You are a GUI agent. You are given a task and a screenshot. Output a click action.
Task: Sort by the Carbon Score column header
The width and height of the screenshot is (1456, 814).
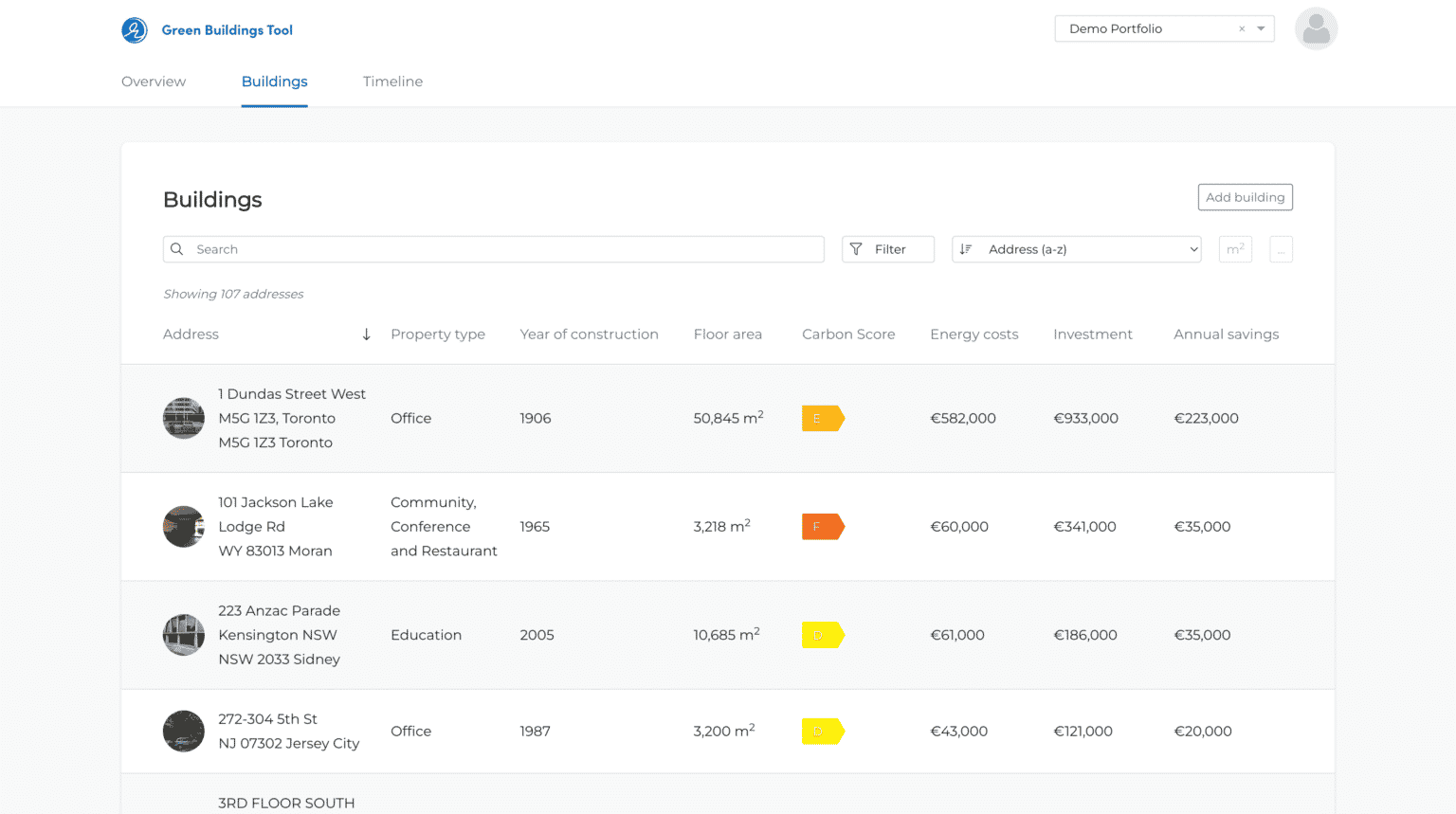tap(848, 335)
